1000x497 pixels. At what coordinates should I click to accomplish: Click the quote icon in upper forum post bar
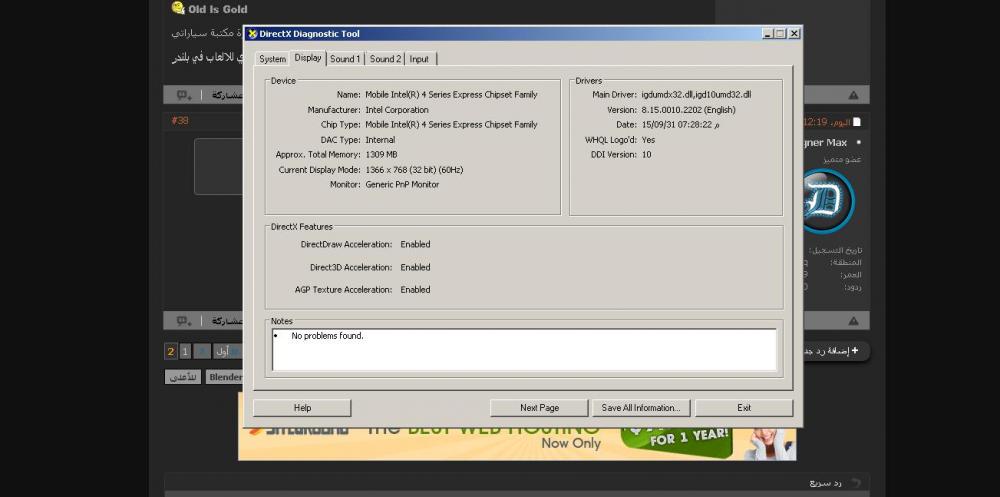(x=184, y=95)
